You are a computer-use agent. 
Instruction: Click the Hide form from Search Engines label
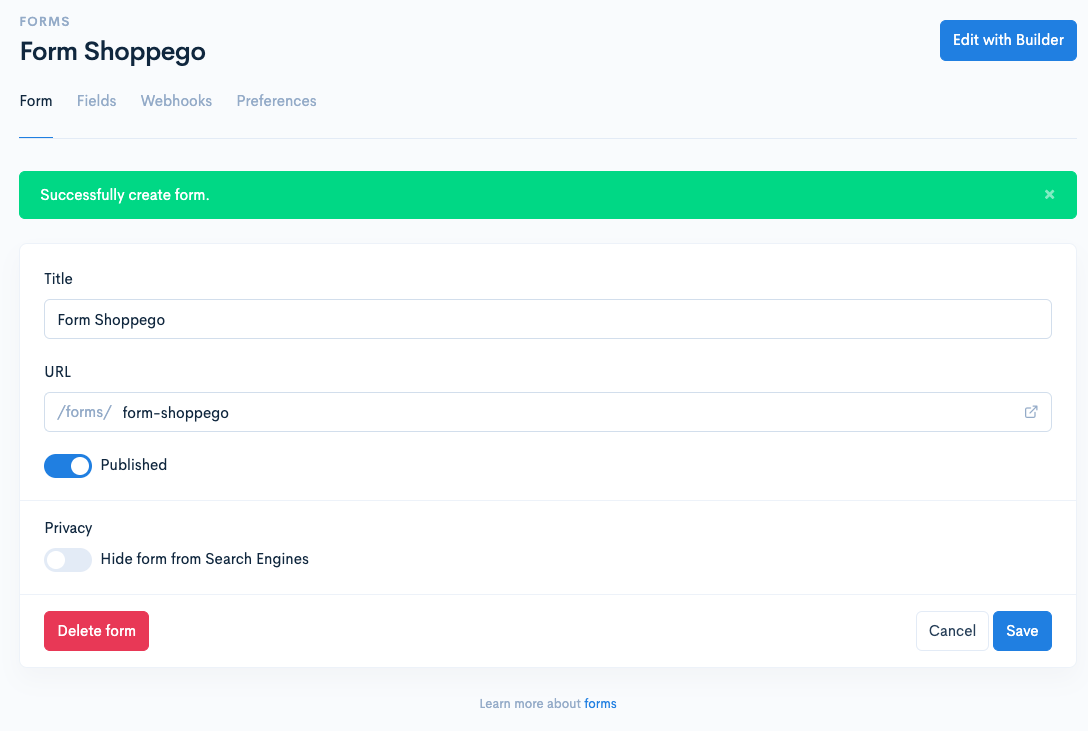[x=205, y=559]
